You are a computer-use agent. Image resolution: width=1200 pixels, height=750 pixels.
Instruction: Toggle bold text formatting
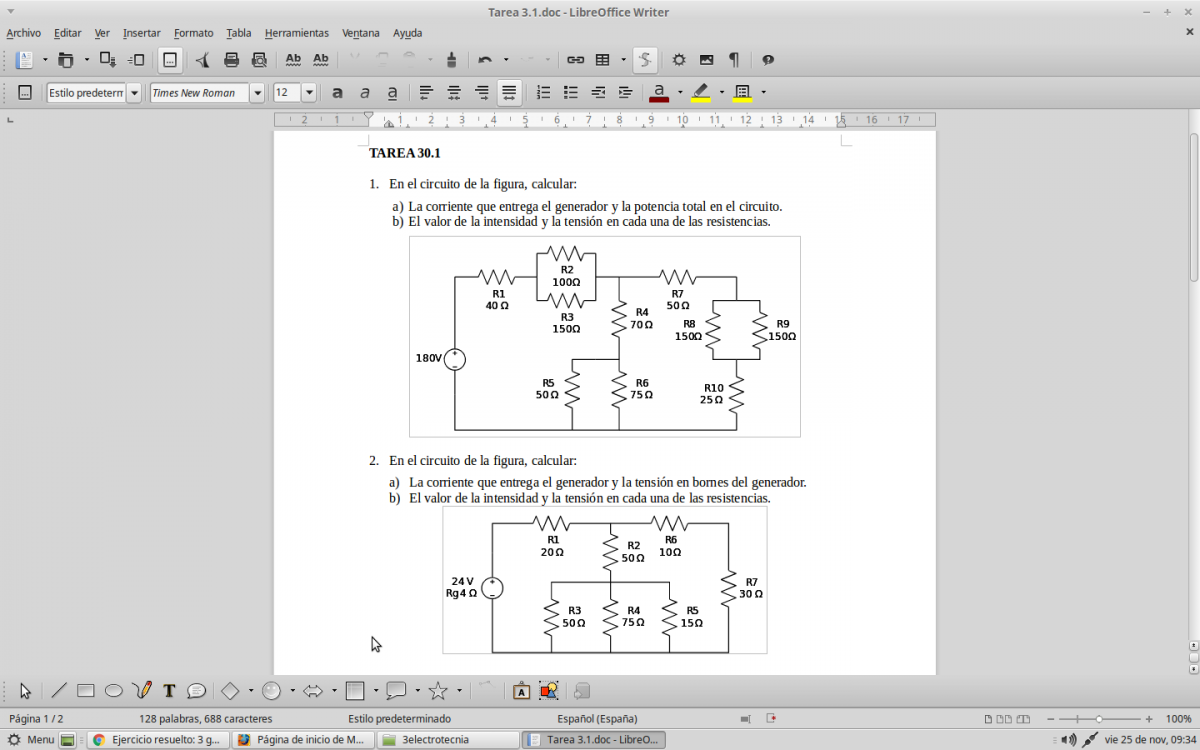[337, 93]
